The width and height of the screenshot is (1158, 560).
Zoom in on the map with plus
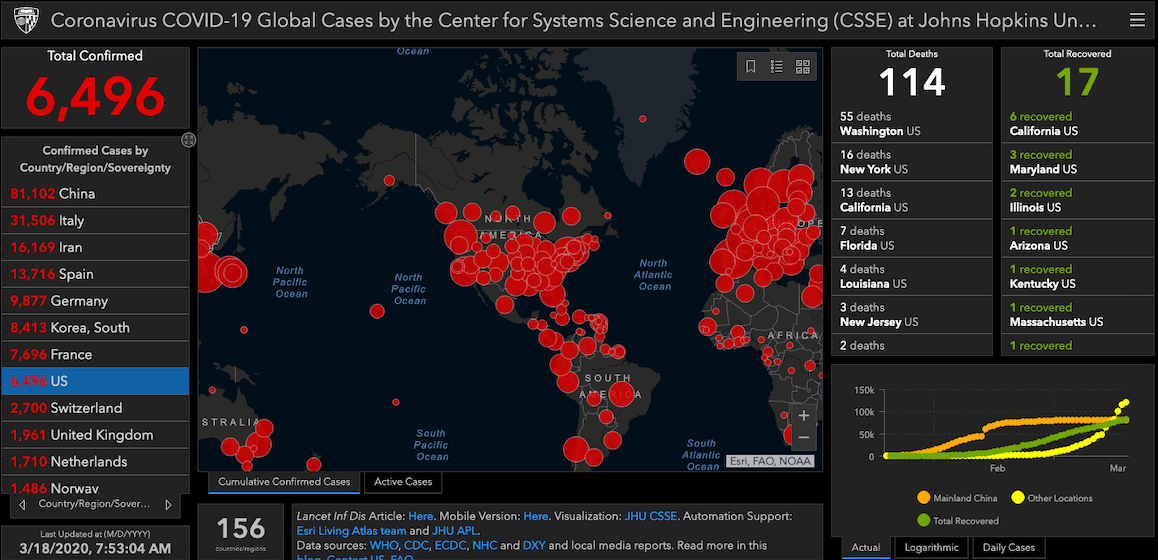pyautogui.click(x=804, y=415)
